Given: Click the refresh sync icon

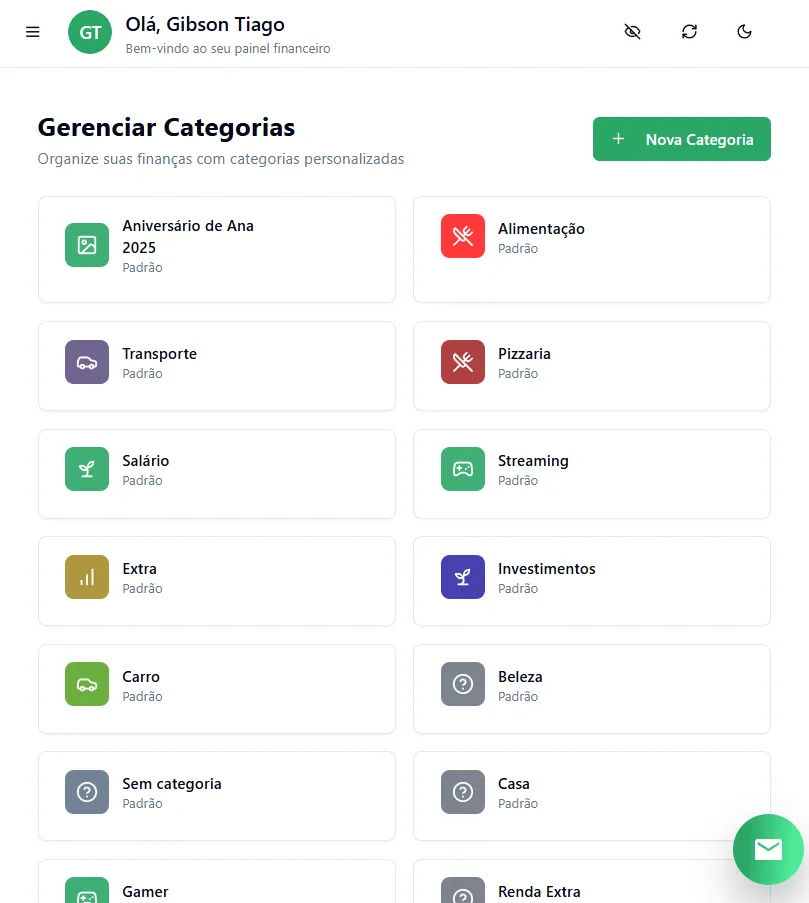Looking at the screenshot, I should [x=689, y=32].
